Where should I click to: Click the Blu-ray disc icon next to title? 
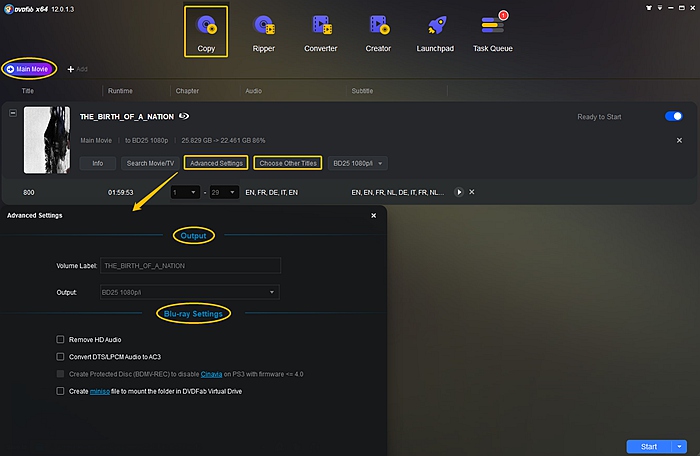(x=184, y=116)
